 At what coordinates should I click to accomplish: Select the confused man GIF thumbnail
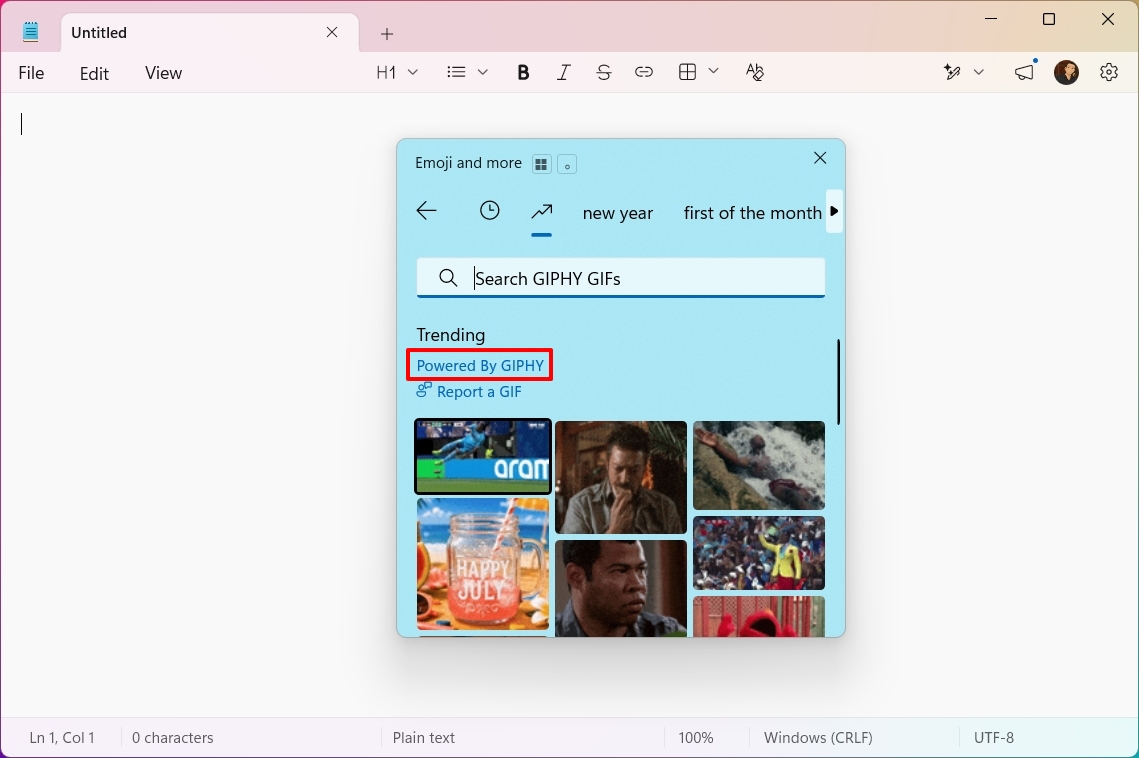[620, 588]
